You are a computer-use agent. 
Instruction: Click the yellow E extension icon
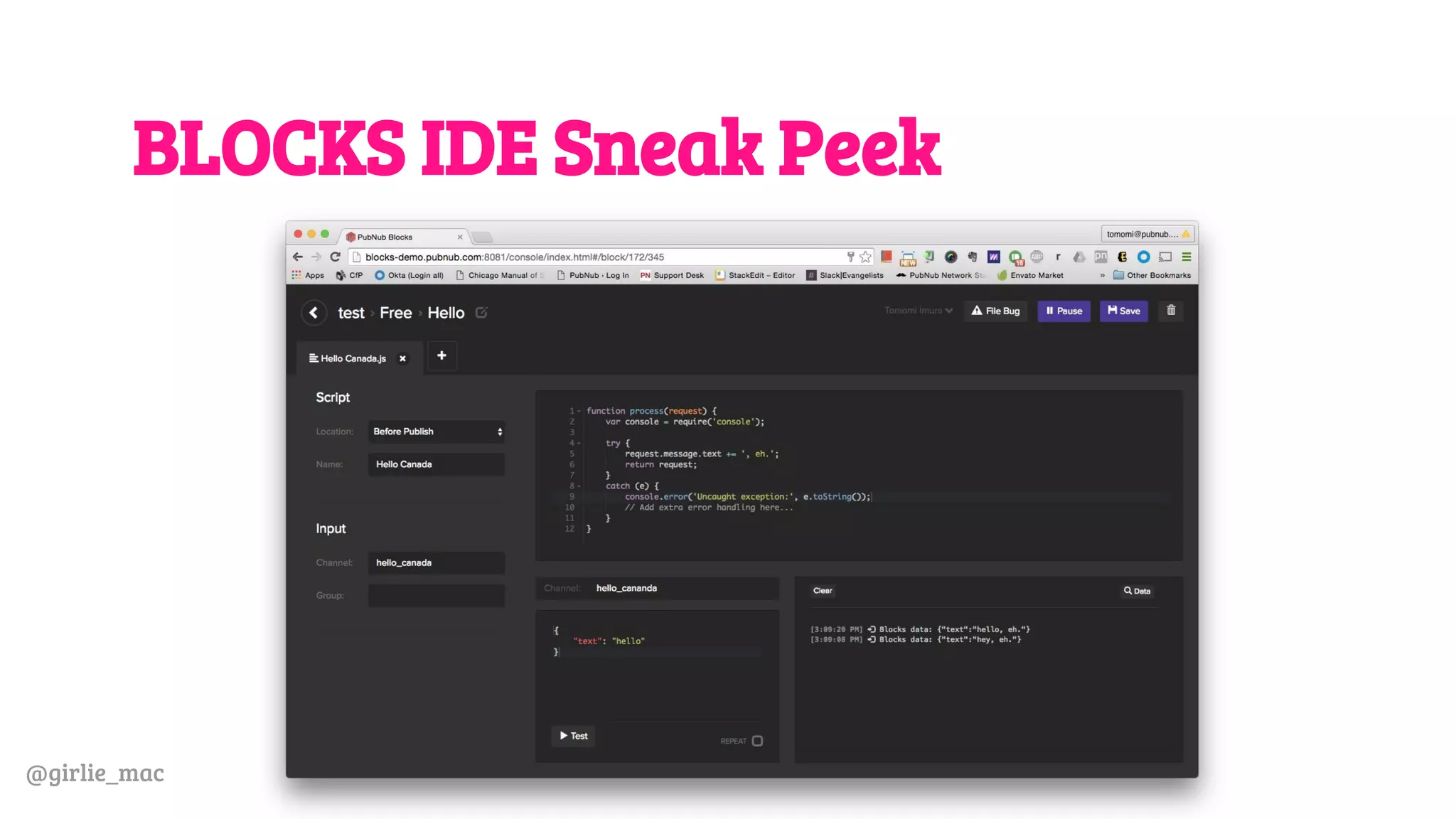point(1122,257)
